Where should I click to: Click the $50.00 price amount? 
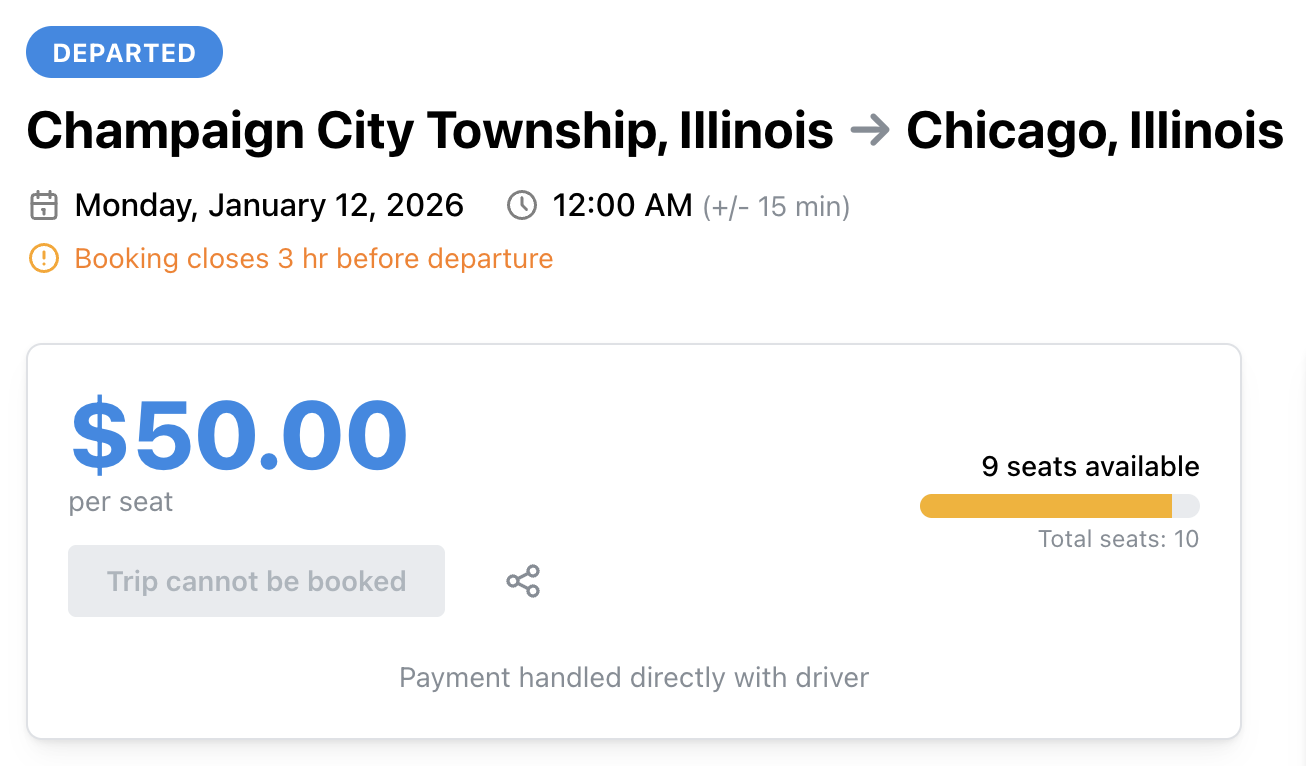pyautogui.click(x=239, y=436)
